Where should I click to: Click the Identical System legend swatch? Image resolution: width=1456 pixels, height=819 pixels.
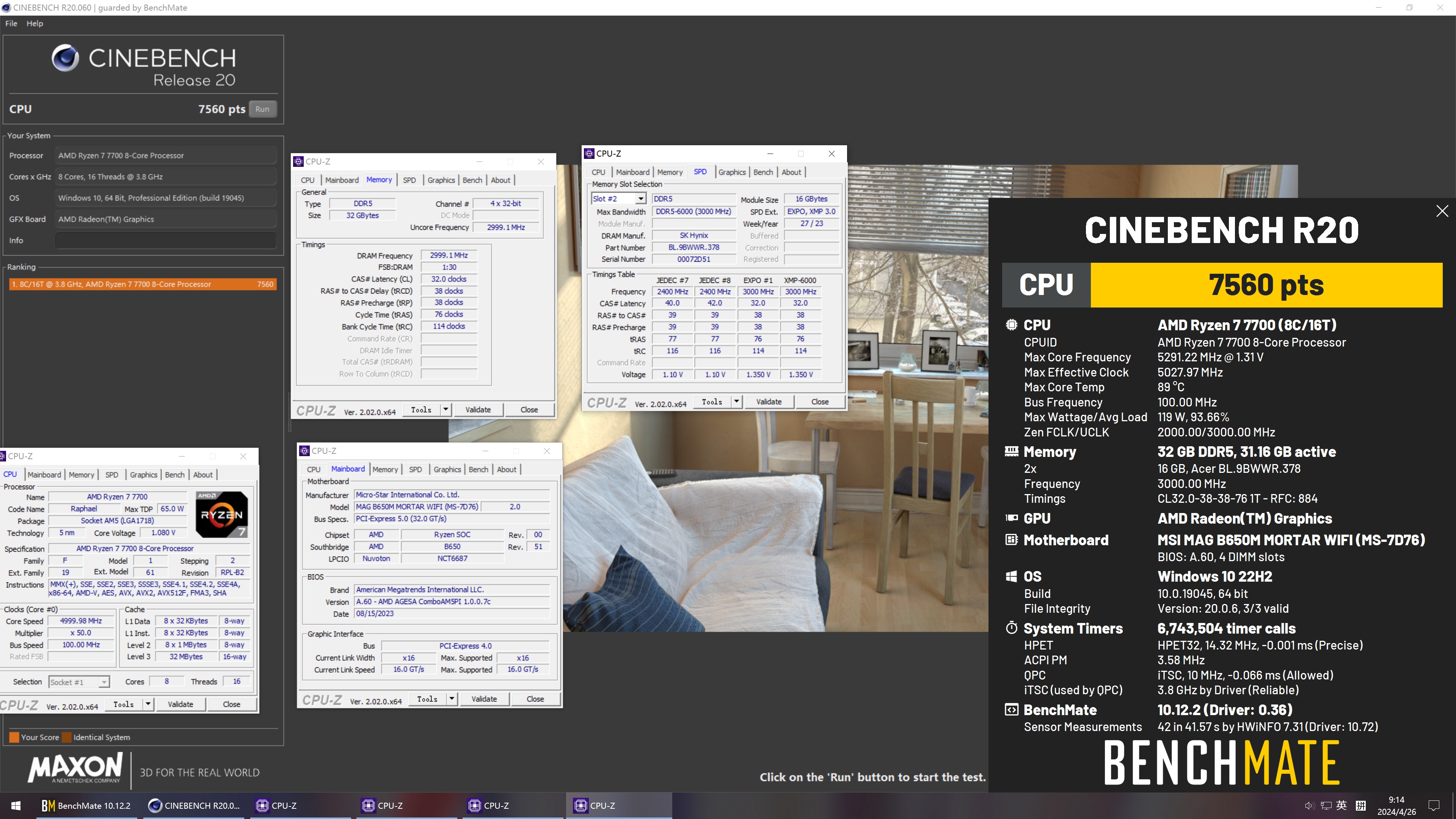(x=67, y=737)
